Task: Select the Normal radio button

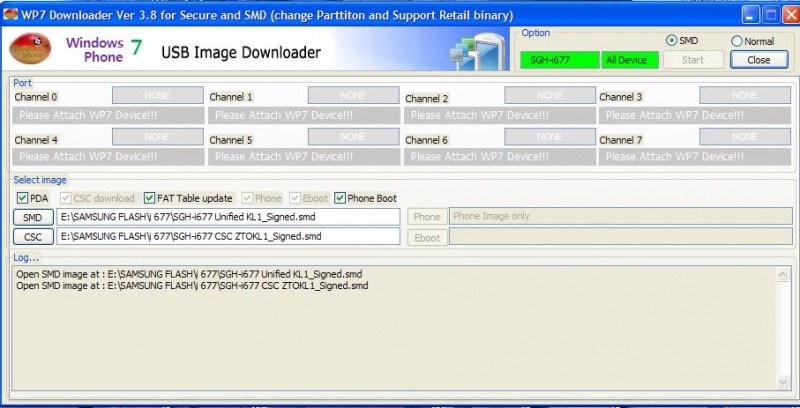Action: pyautogui.click(x=736, y=41)
